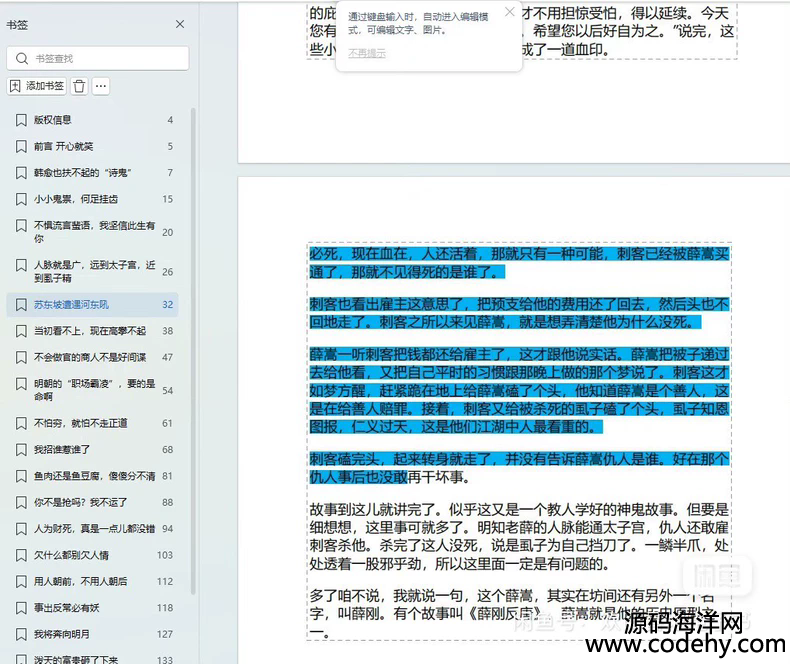Click page number 127 in bookmark list
This screenshot has height=664, width=790.
[165, 634]
